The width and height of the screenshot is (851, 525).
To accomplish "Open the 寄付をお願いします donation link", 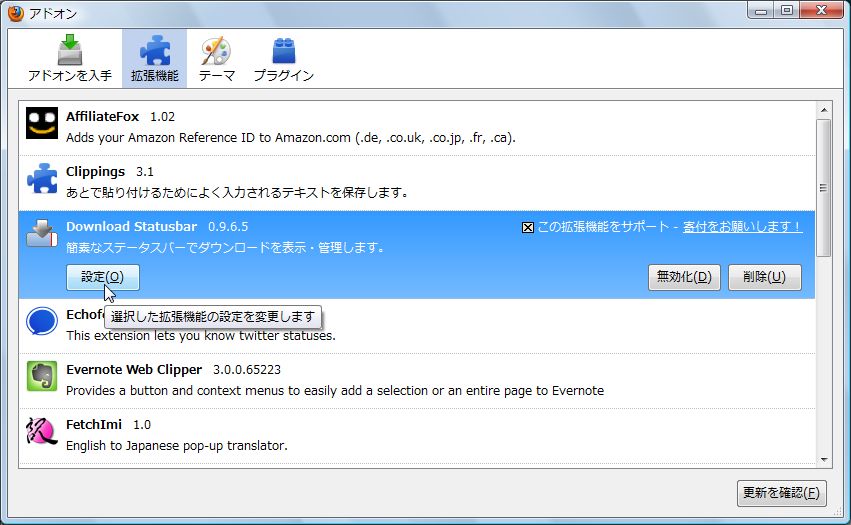I will (x=742, y=226).
